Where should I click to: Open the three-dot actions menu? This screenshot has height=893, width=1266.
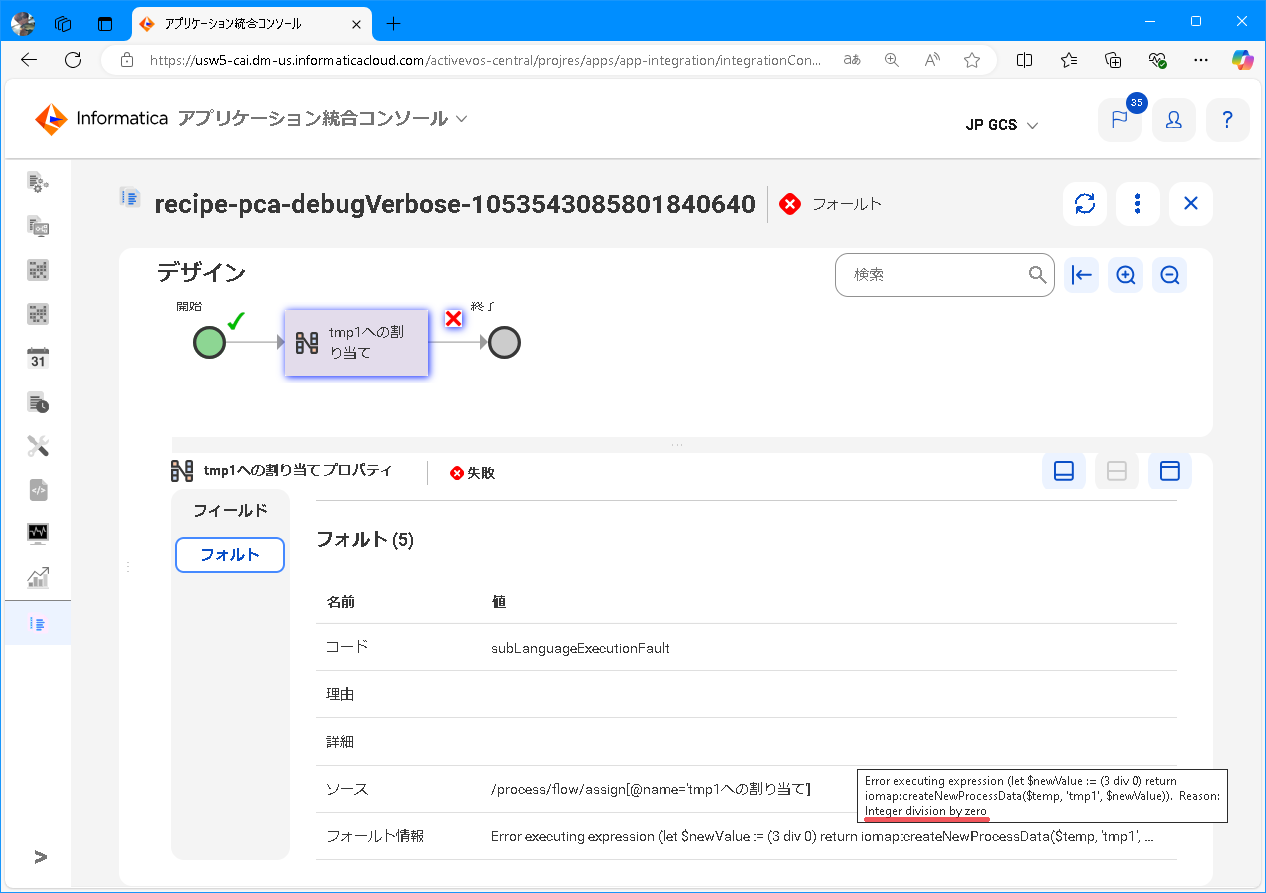point(1138,204)
